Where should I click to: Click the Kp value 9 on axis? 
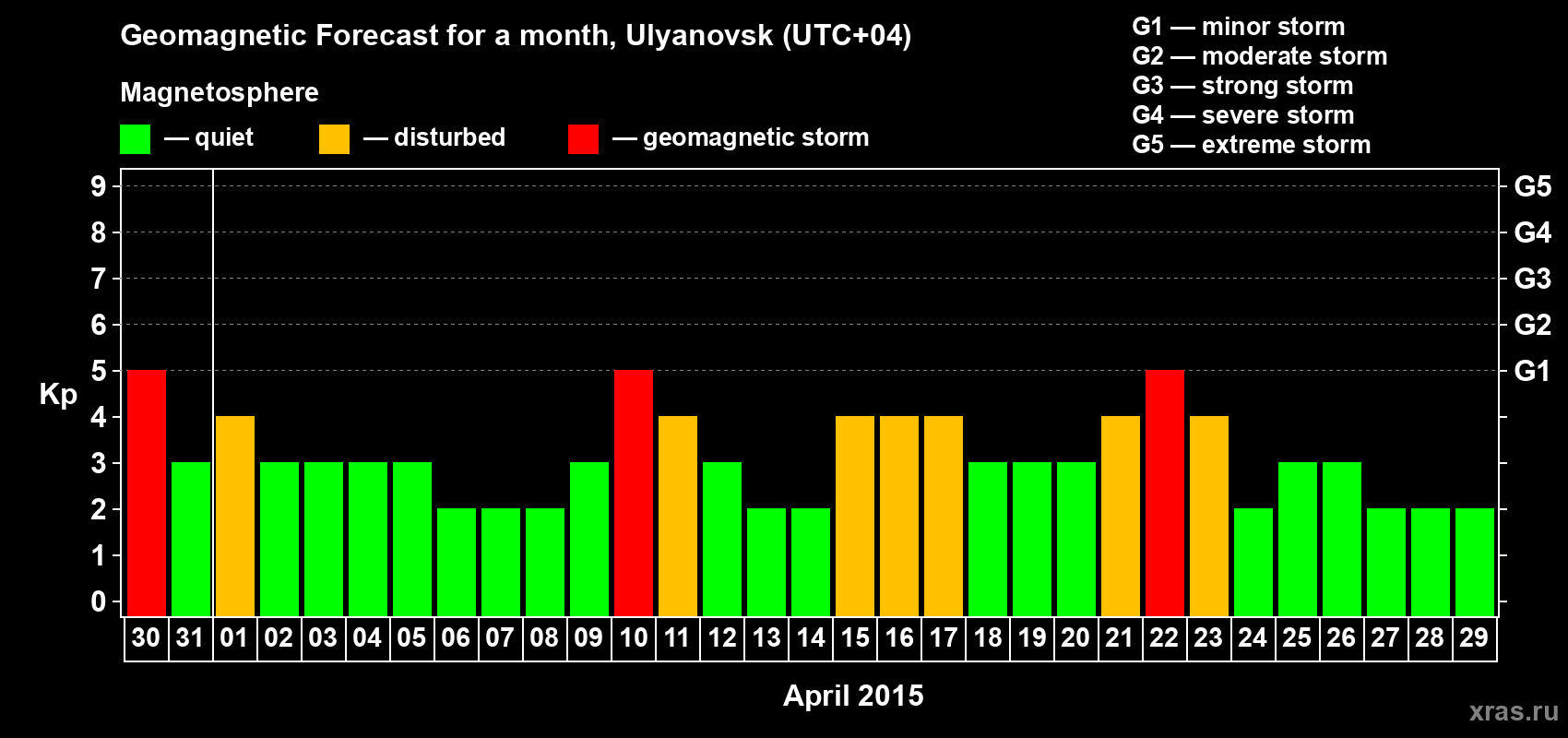99,186
